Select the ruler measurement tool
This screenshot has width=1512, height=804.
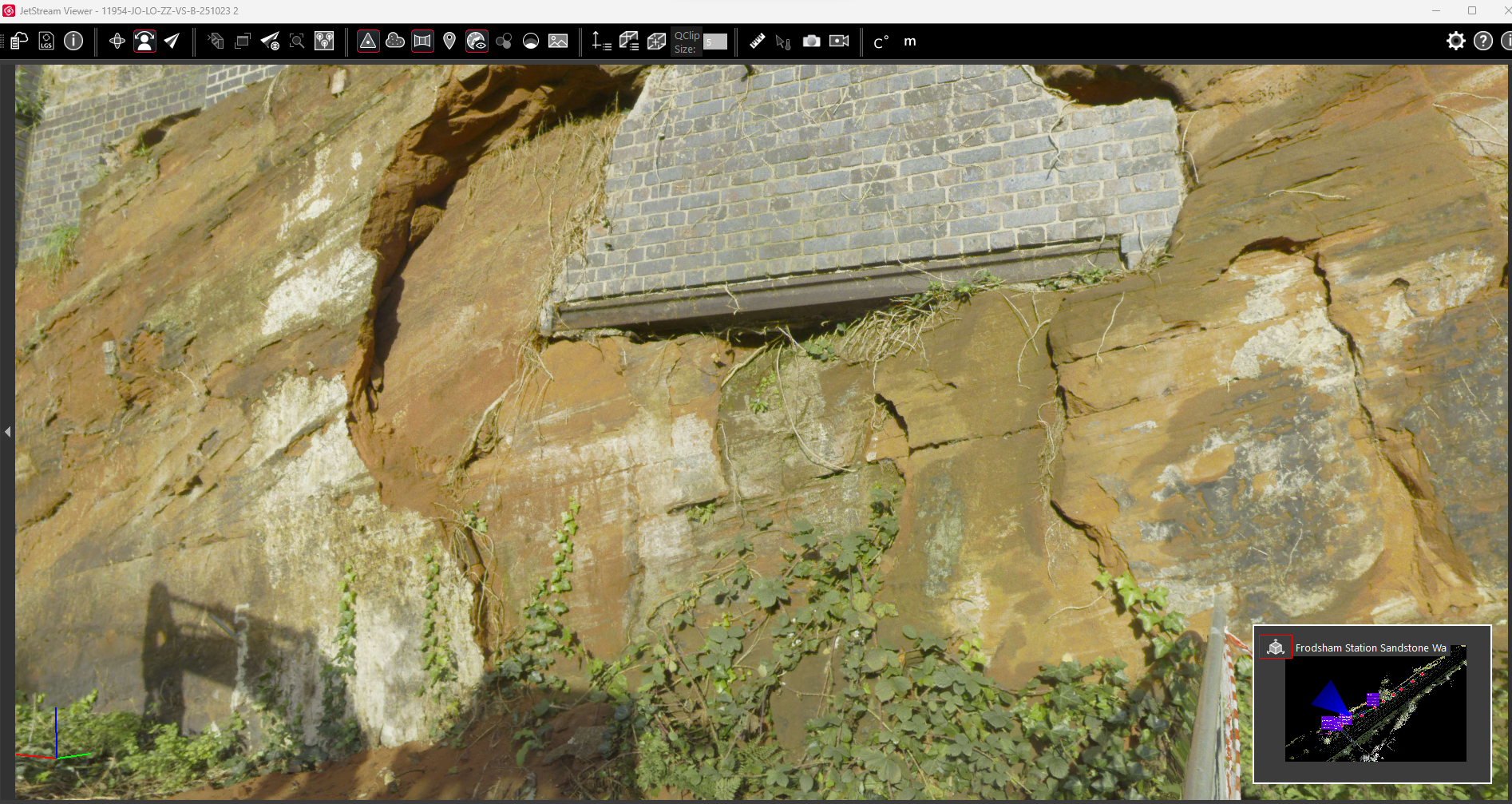(x=757, y=41)
